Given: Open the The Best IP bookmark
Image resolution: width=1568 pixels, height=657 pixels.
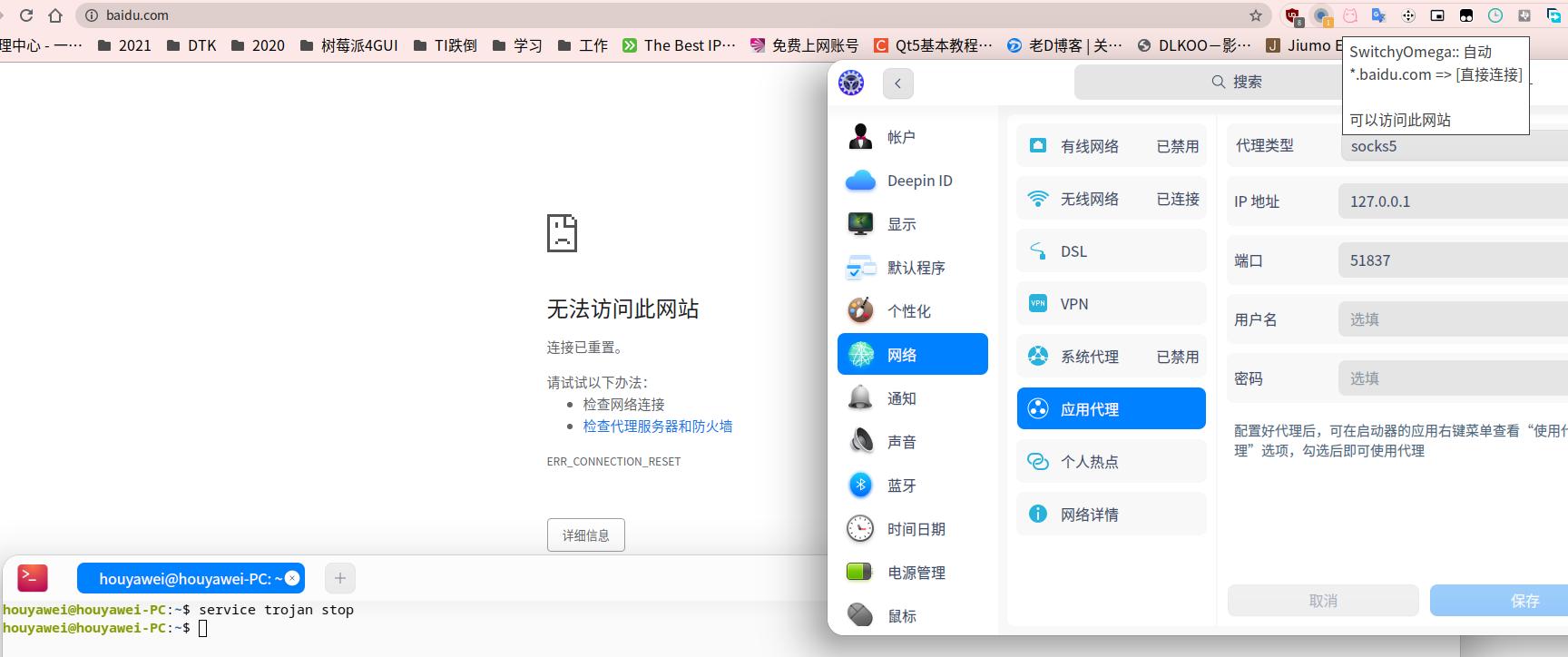Looking at the screenshot, I should click(680, 45).
